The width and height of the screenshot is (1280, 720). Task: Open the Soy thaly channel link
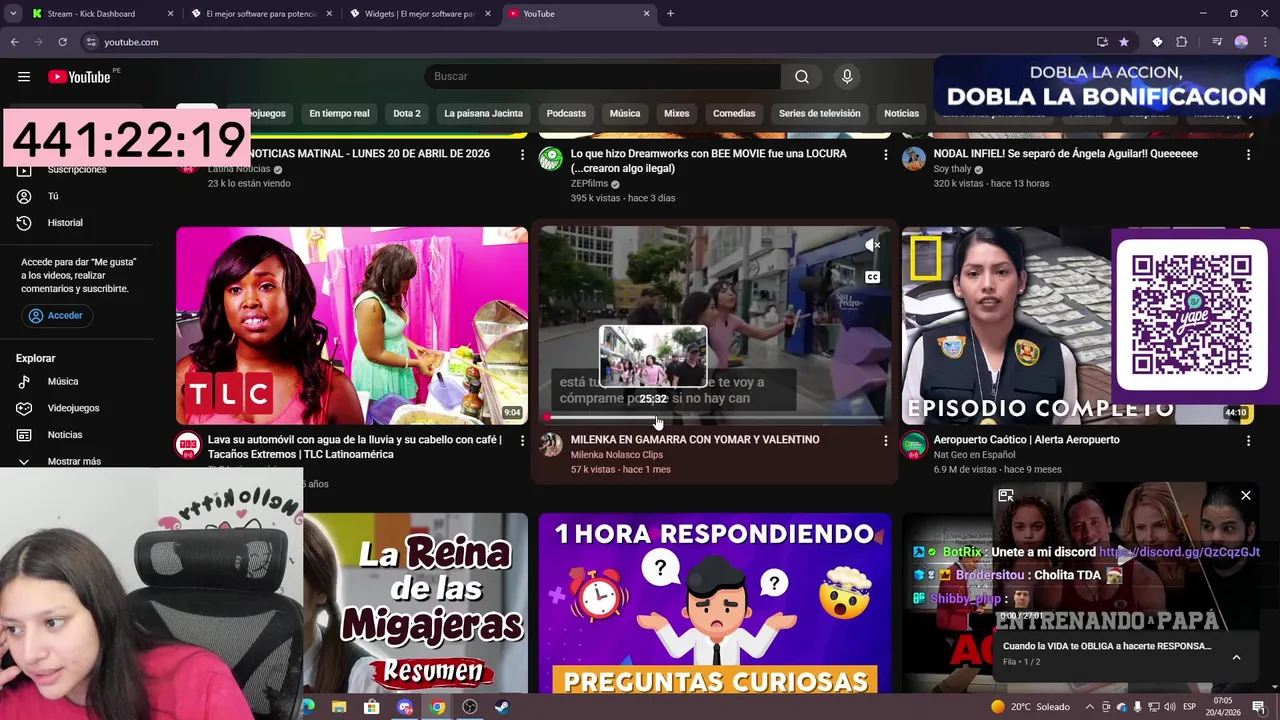[x=952, y=169]
